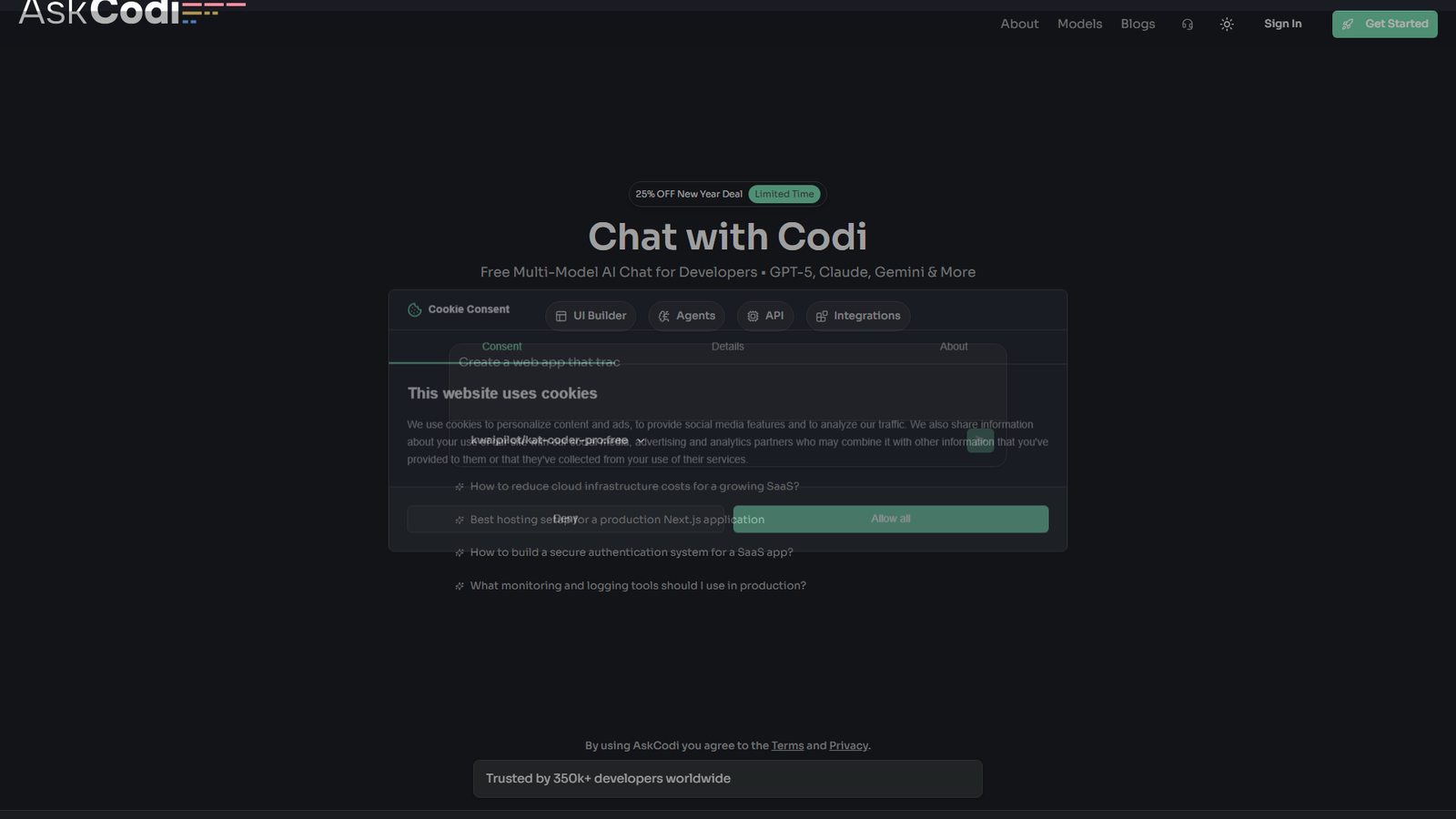This screenshot has width=1456, height=819.
Task: Click the Integrations icon
Action: click(x=820, y=316)
